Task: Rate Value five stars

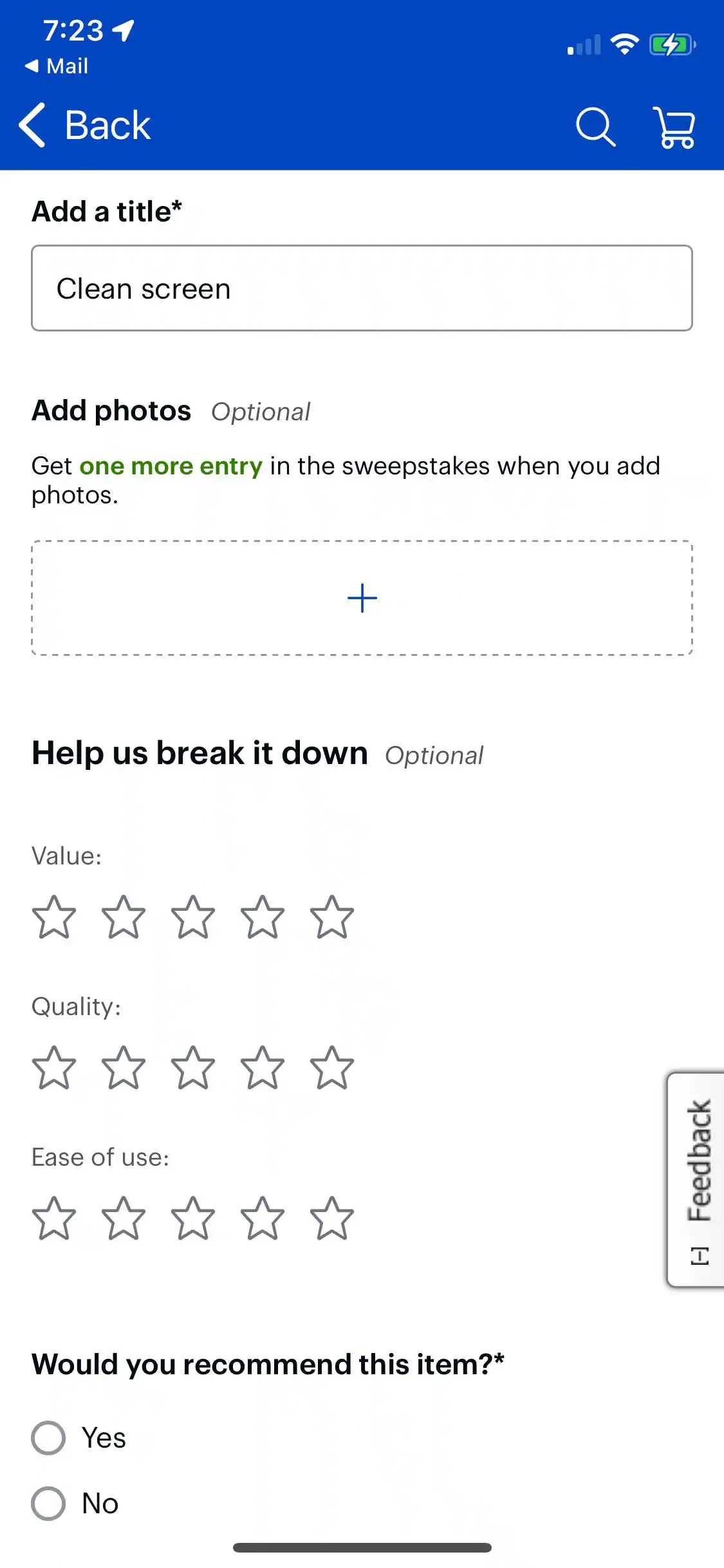Action: coord(332,917)
